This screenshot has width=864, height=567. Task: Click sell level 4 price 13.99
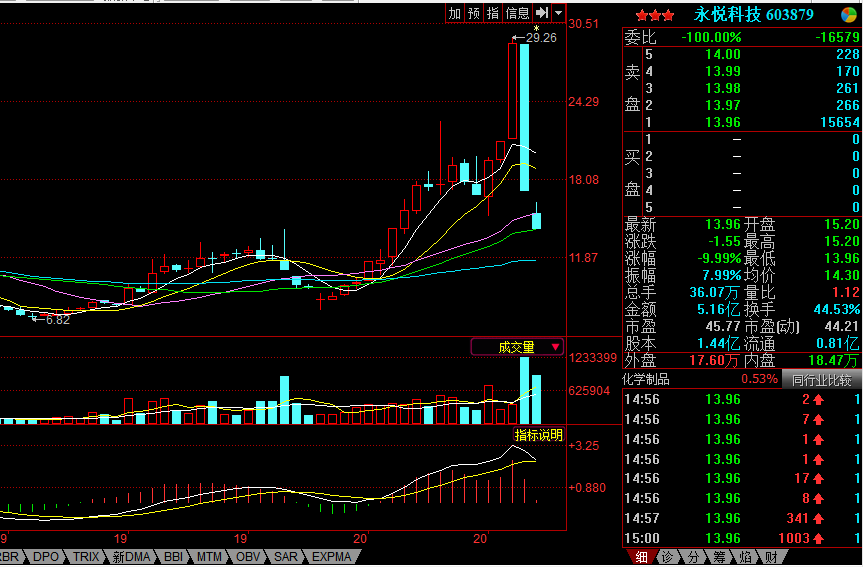[x=722, y=72]
